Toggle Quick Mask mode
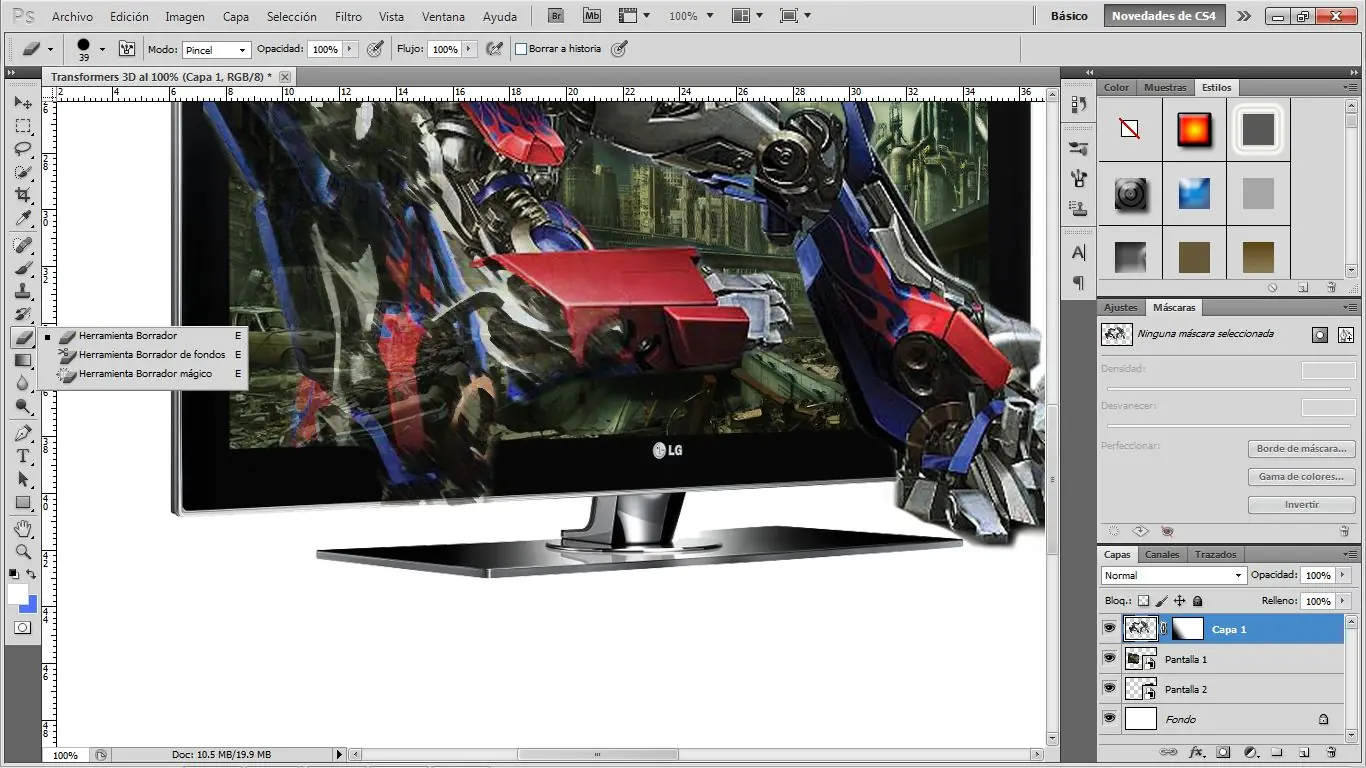This screenshot has height=768, width=1366. [23, 627]
